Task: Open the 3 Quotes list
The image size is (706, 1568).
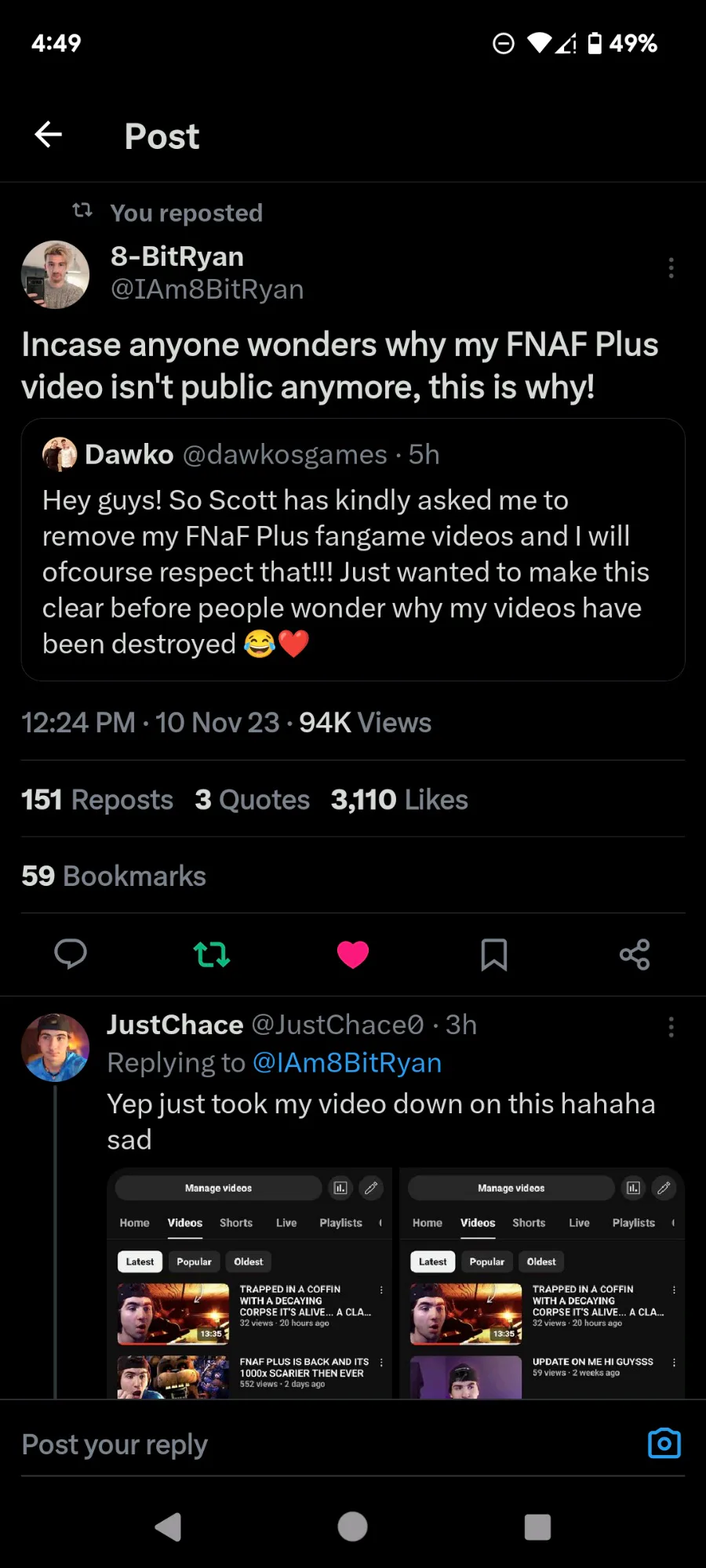Action: point(253,800)
